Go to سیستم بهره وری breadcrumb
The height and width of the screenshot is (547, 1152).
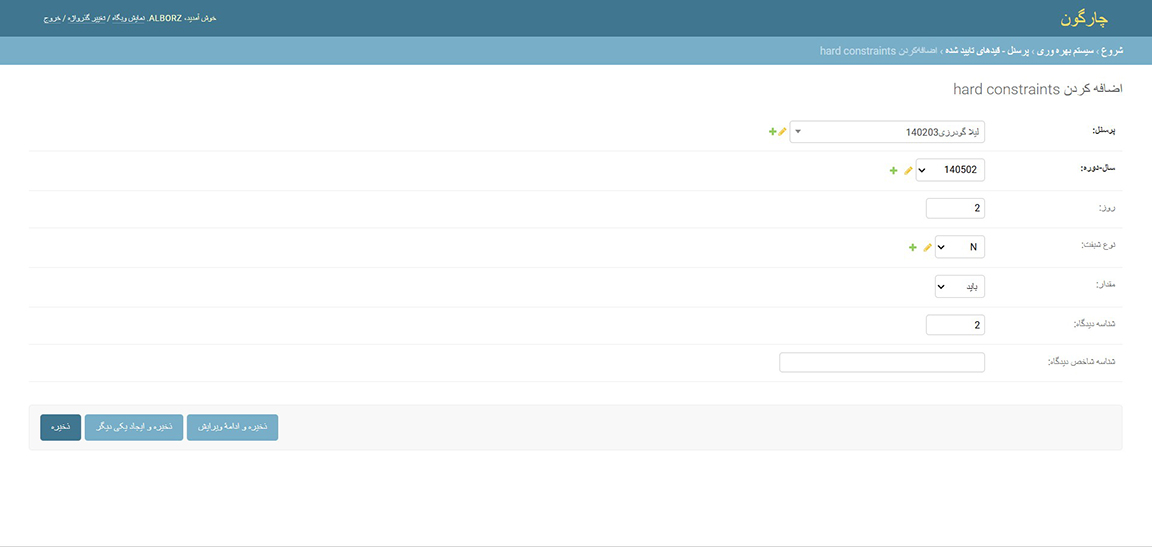(1065, 51)
